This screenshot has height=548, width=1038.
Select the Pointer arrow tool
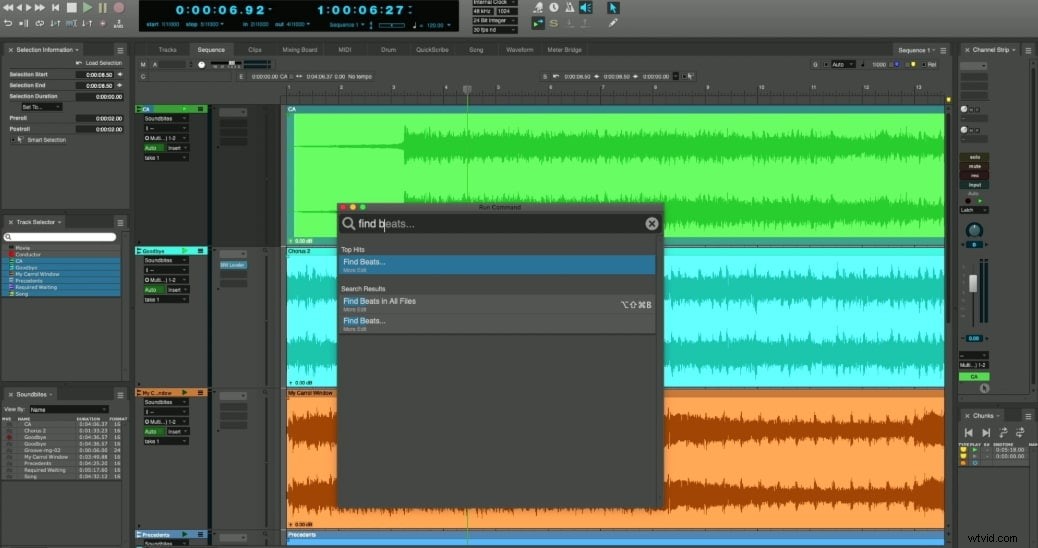click(613, 8)
